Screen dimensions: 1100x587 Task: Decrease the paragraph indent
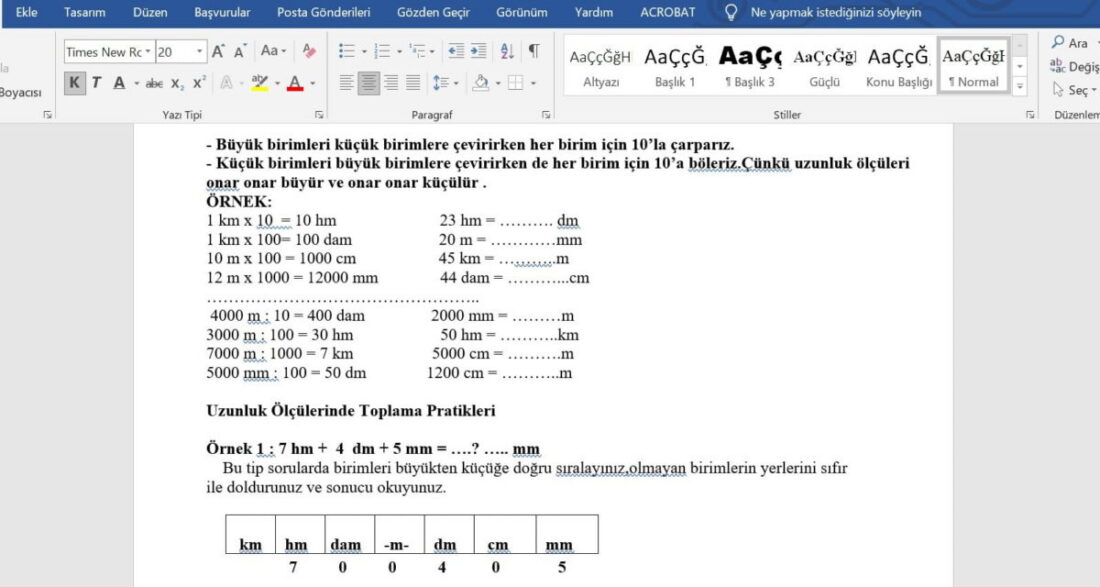click(456, 50)
